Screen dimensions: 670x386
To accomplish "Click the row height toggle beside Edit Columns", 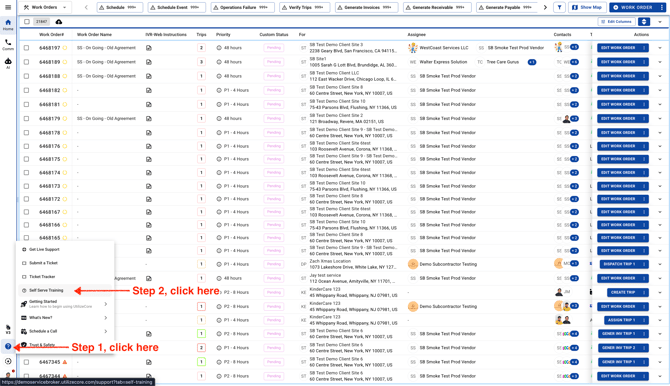I will coord(644,22).
